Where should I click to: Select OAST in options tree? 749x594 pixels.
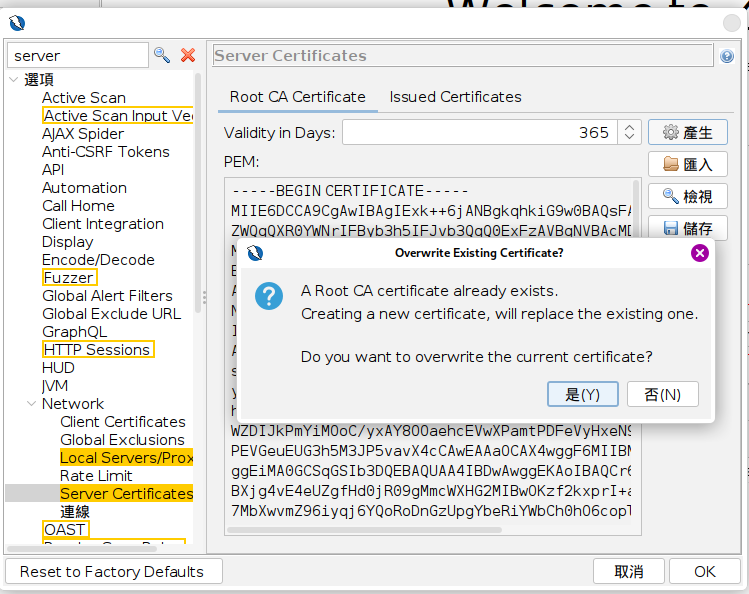coord(65,530)
